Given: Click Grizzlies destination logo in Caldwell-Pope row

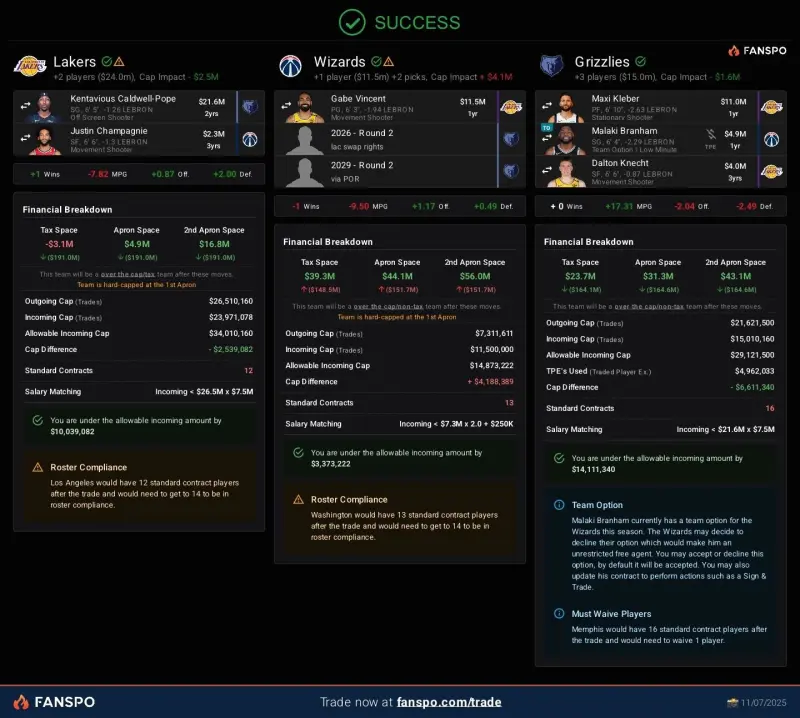Looking at the screenshot, I should [x=249, y=107].
